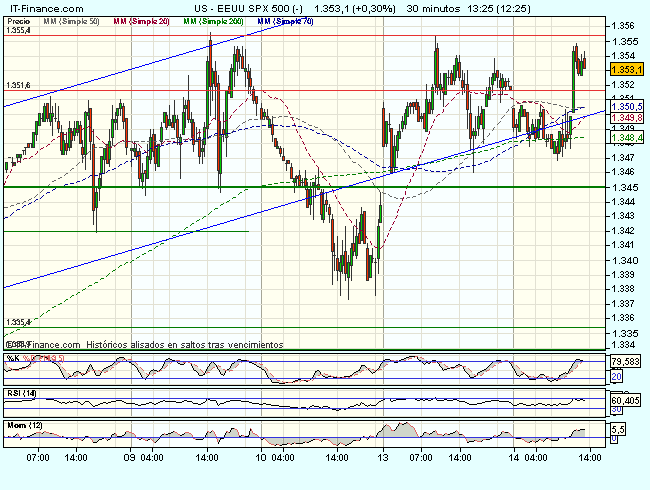Select the 1.351,6 horizontal line label
Screen dimensions: 650x490
(18, 85)
